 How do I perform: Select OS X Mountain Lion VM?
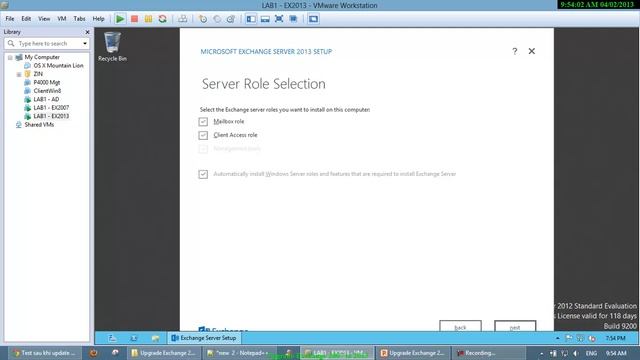58,65
